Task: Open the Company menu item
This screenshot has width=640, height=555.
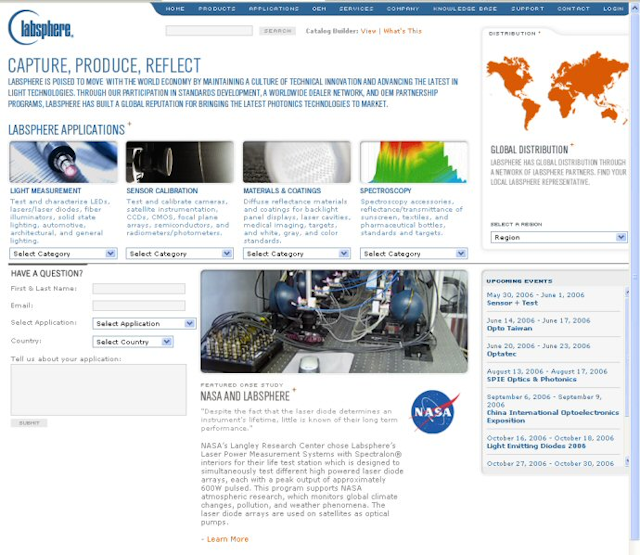Action: pyautogui.click(x=403, y=9)
